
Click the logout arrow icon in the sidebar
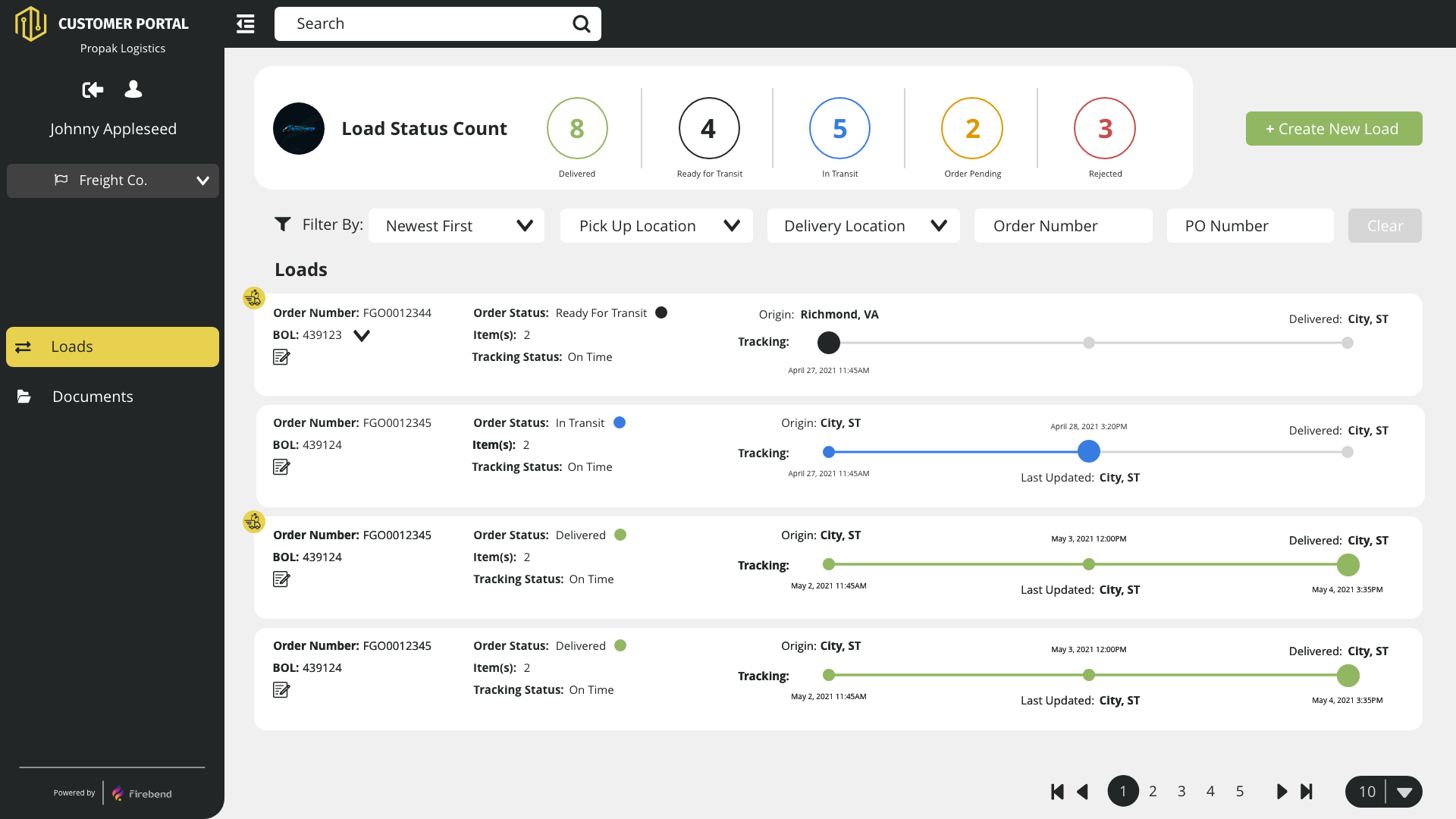click(x=93, y=90)
